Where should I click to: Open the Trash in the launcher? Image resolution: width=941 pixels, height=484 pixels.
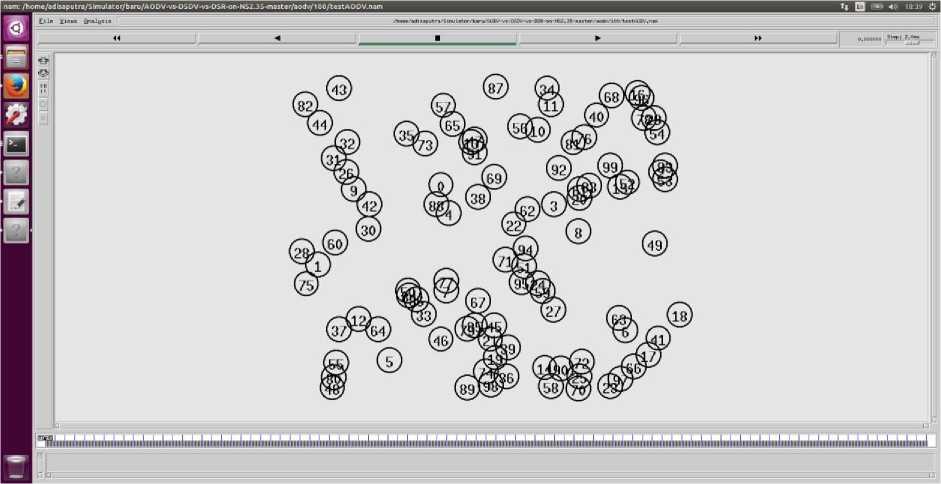16,465
